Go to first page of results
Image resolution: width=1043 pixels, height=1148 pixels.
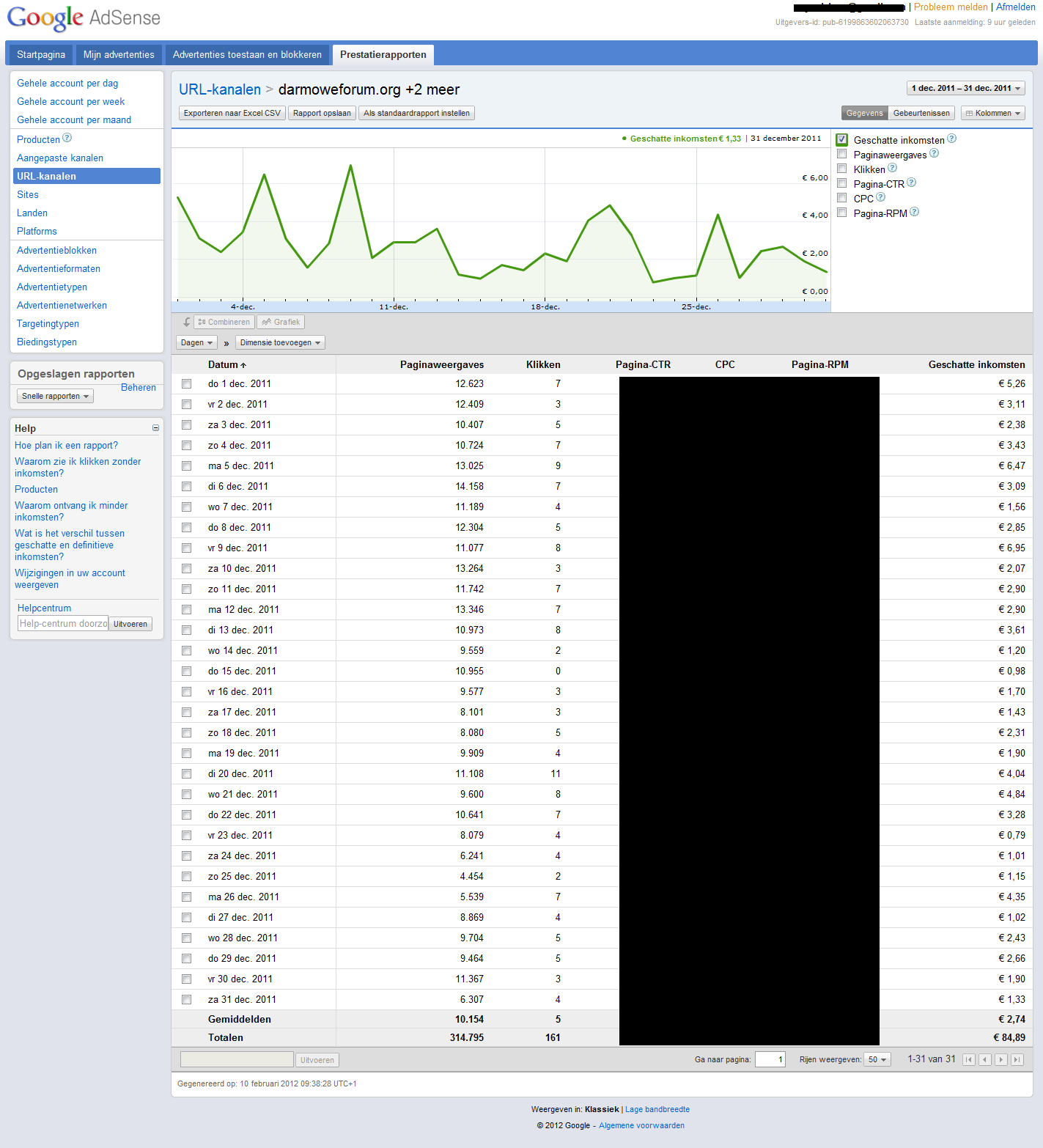969,1059
